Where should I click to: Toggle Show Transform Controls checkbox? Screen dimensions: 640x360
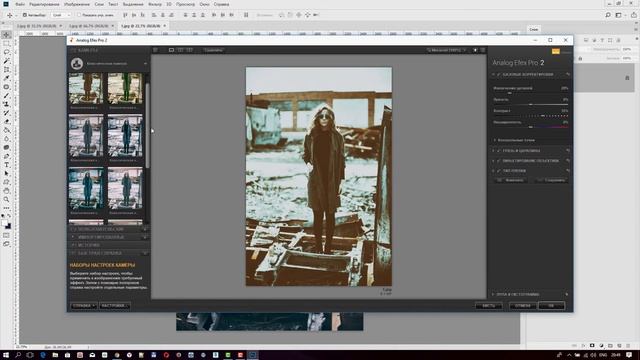coord(79,15)
